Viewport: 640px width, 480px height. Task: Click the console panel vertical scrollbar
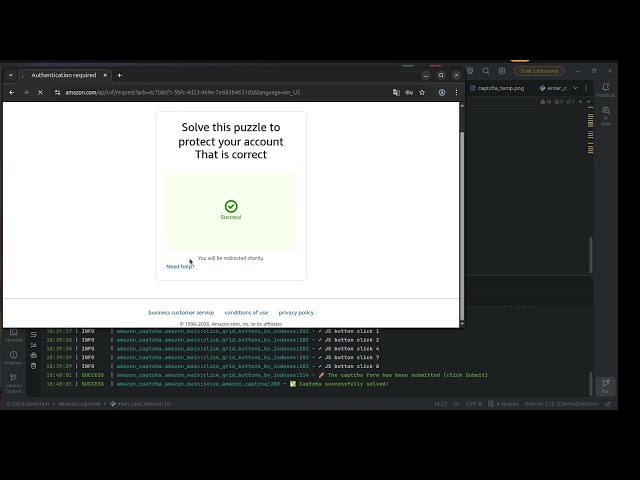[591, 383]
